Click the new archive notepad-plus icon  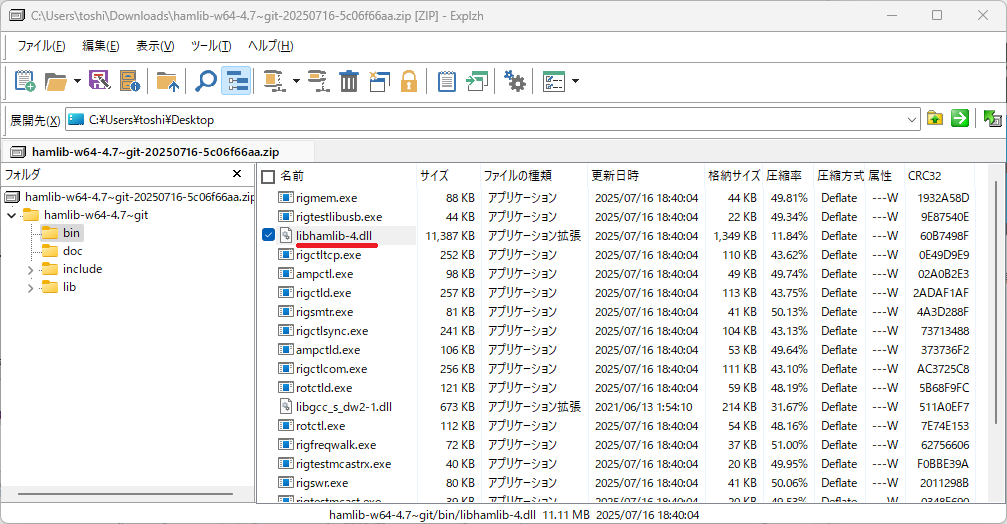(x=24, y=81)
